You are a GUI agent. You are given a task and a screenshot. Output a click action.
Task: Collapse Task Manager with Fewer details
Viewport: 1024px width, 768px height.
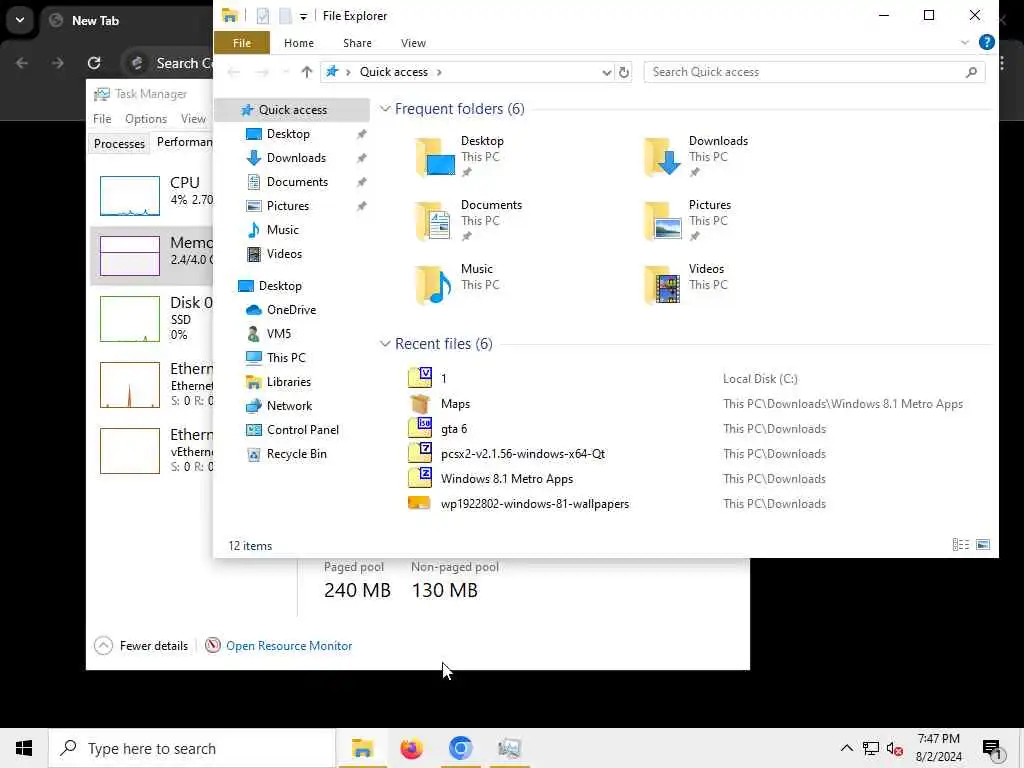pos(141,645)
